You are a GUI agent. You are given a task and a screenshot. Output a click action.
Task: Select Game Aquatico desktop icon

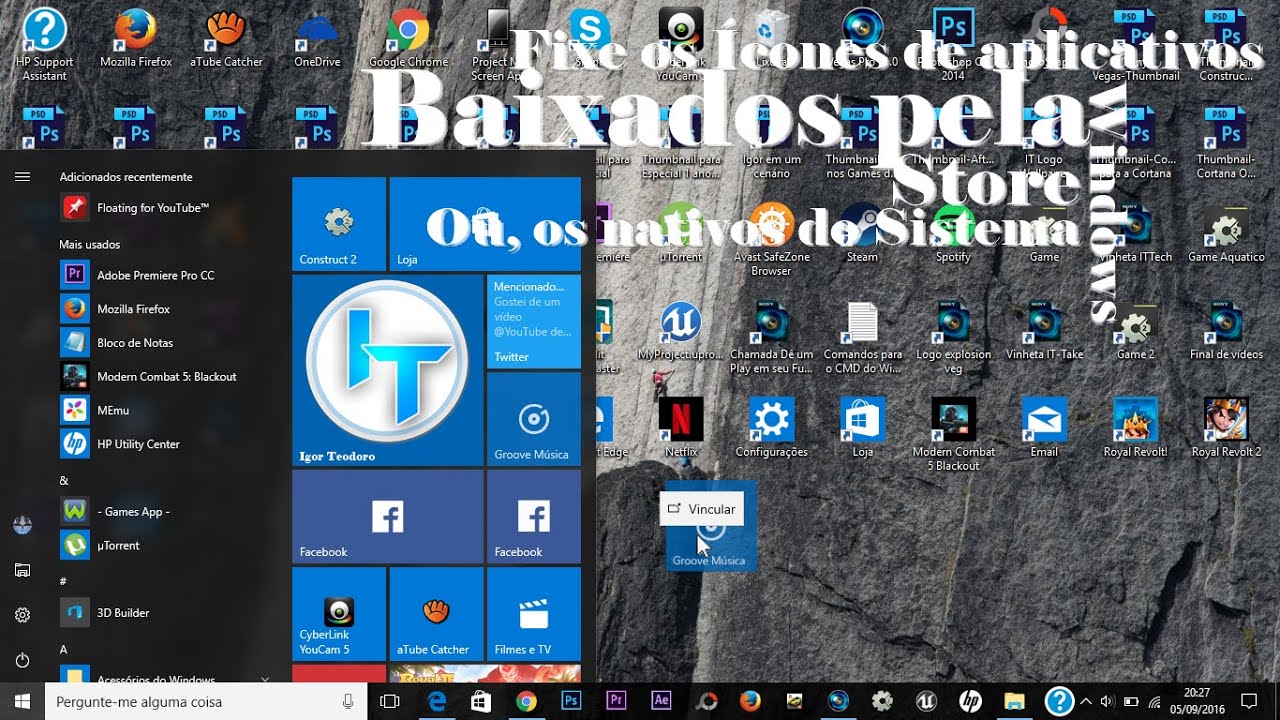pyautogui.click(x=1226, y=234)
